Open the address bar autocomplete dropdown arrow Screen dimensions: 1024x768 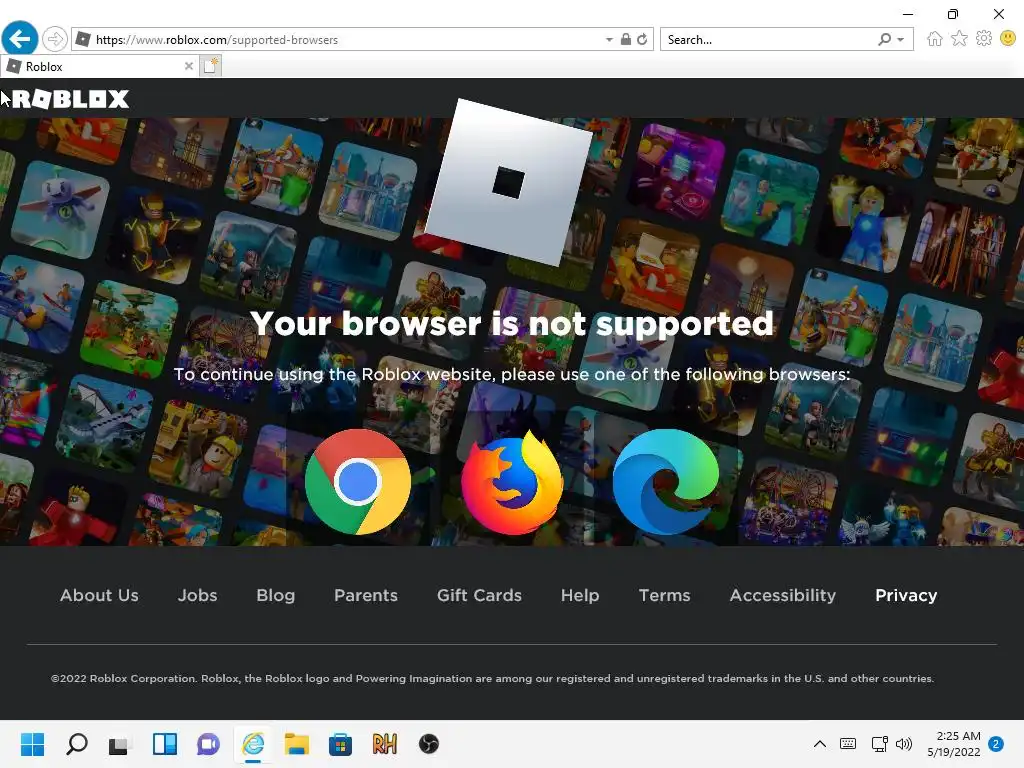609,40
